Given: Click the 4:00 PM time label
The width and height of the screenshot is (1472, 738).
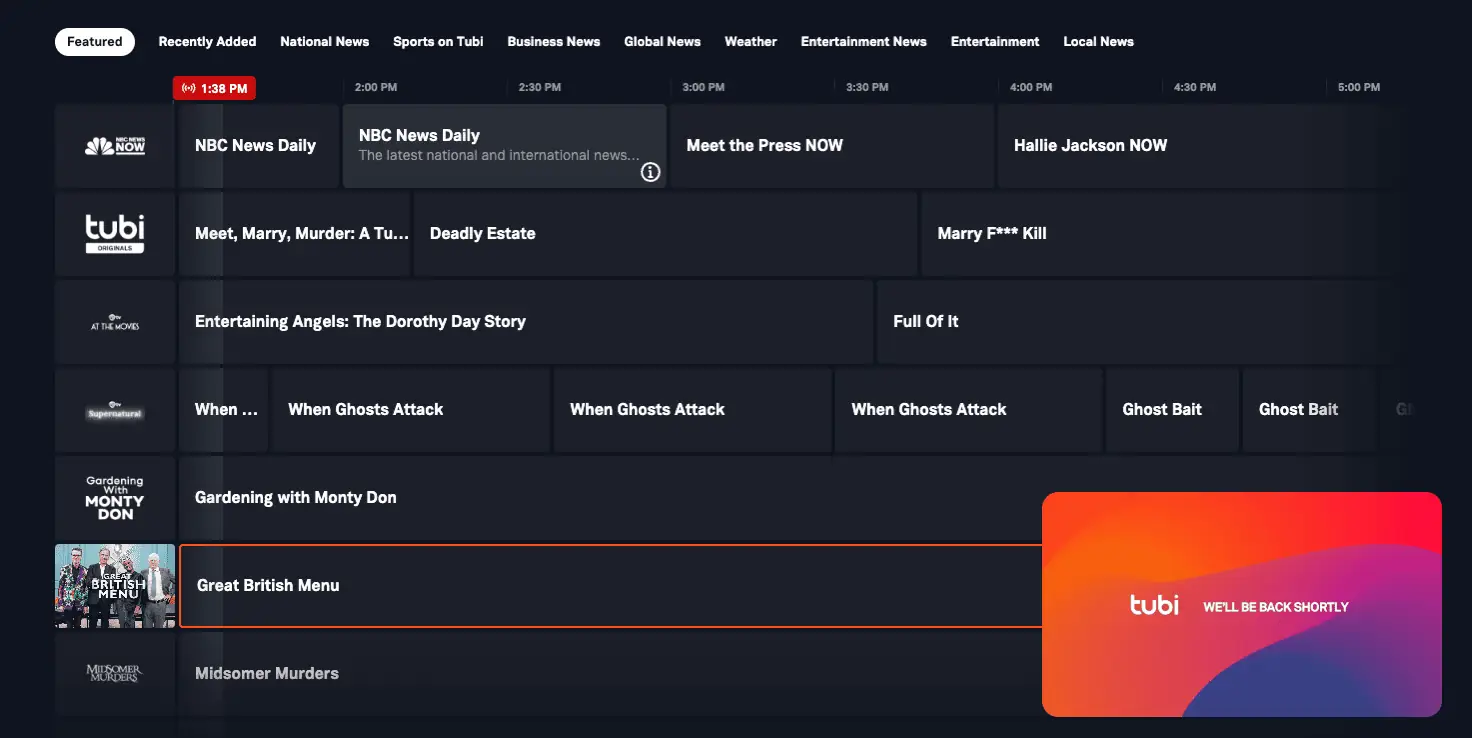Looking at the screenshot, I should coord(1031,88).
